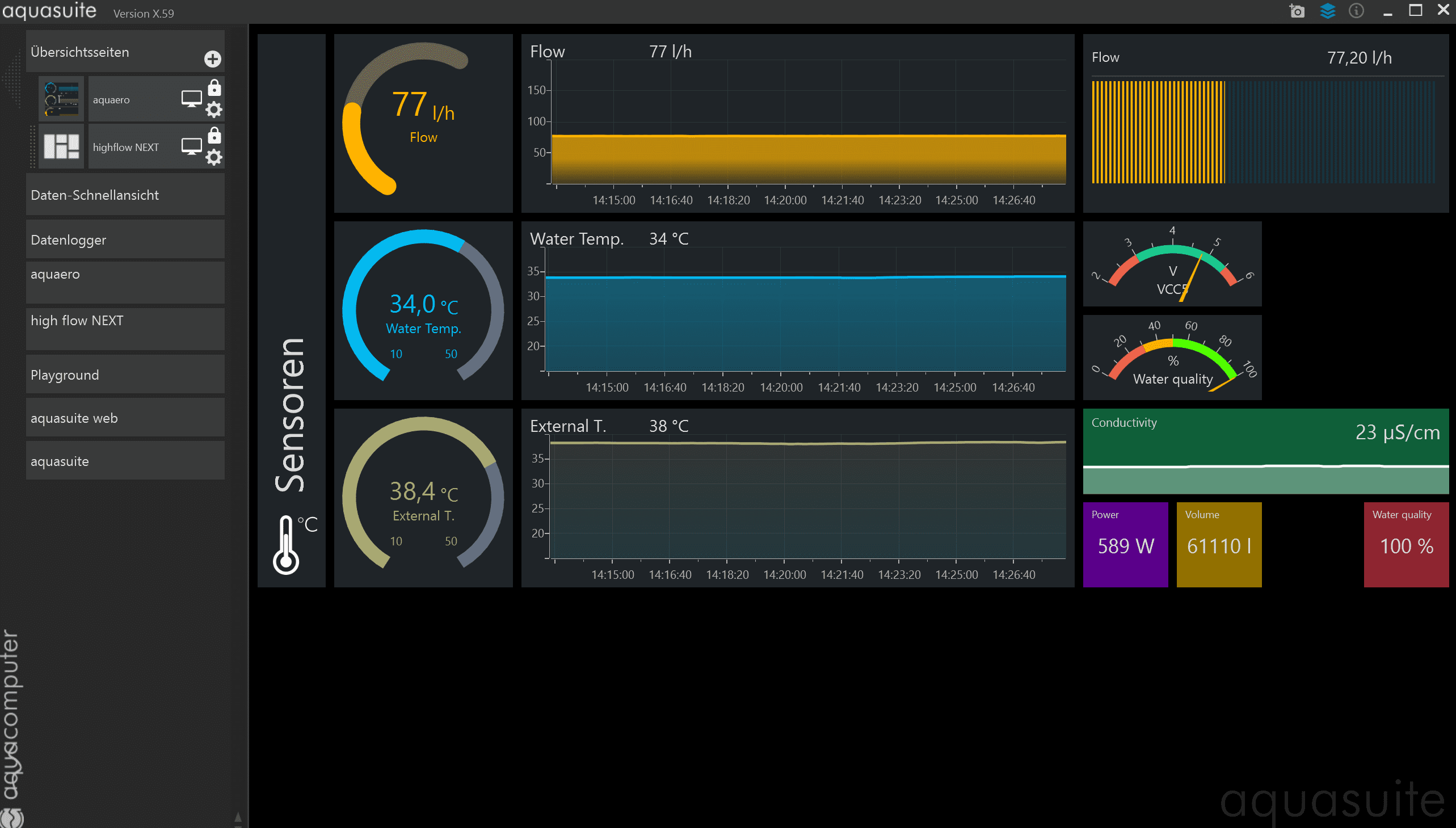Select the highflow NEXT overview page
1456x828 pixels.
pos(126,148)
